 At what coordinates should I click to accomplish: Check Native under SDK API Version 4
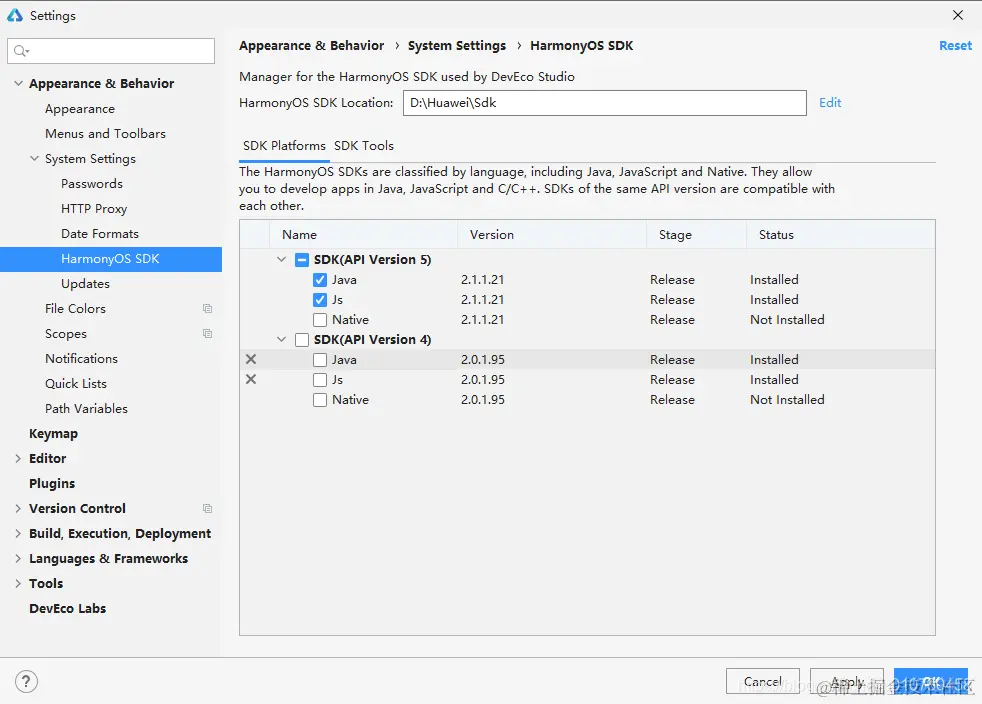(x=320, y=400)
